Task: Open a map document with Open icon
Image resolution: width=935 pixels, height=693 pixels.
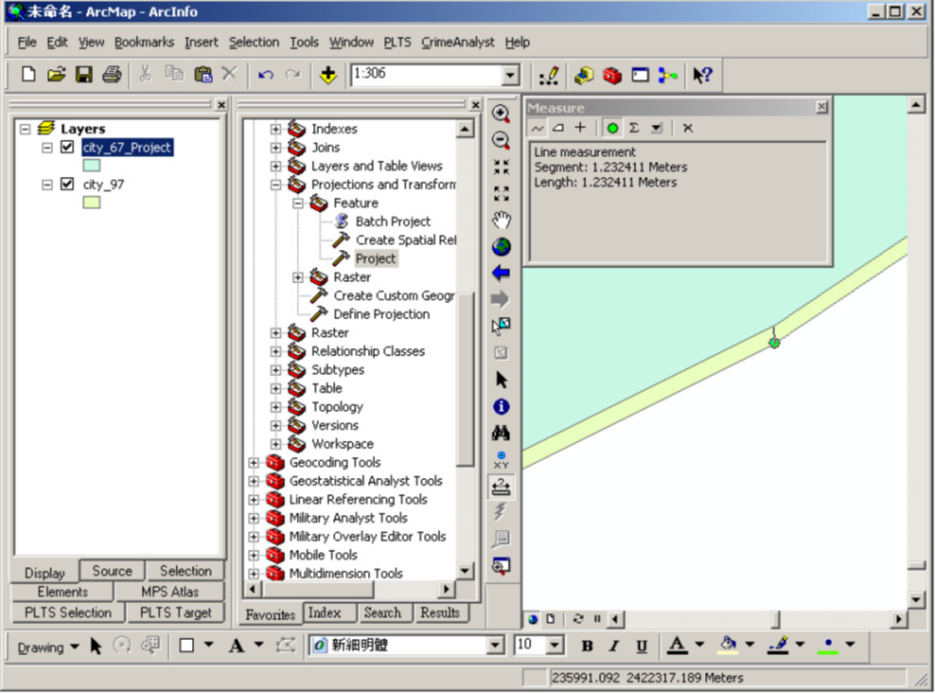Action: (56, 75)
